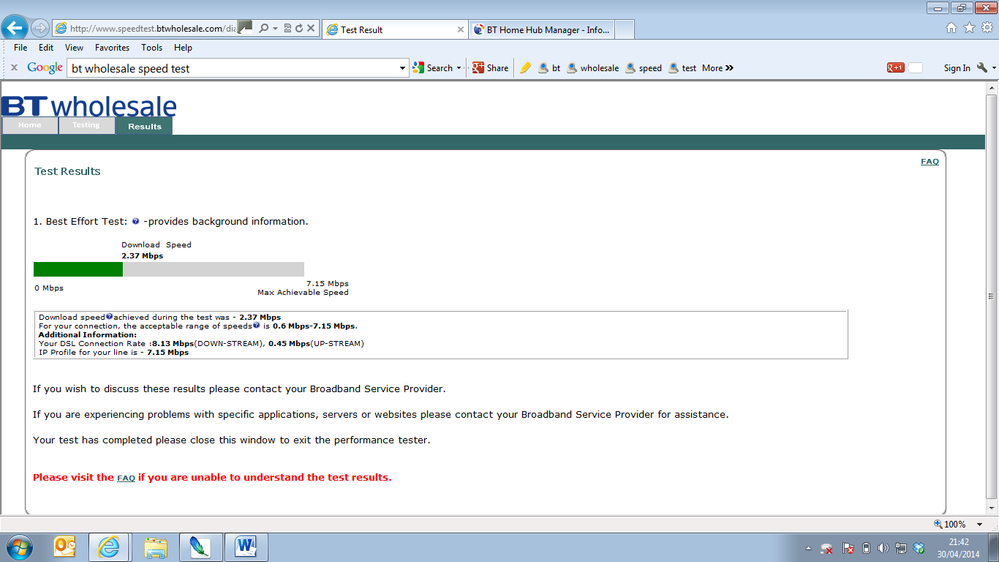
Task: Refresh the page using the reload icon
Action: (x=299, y=28)
